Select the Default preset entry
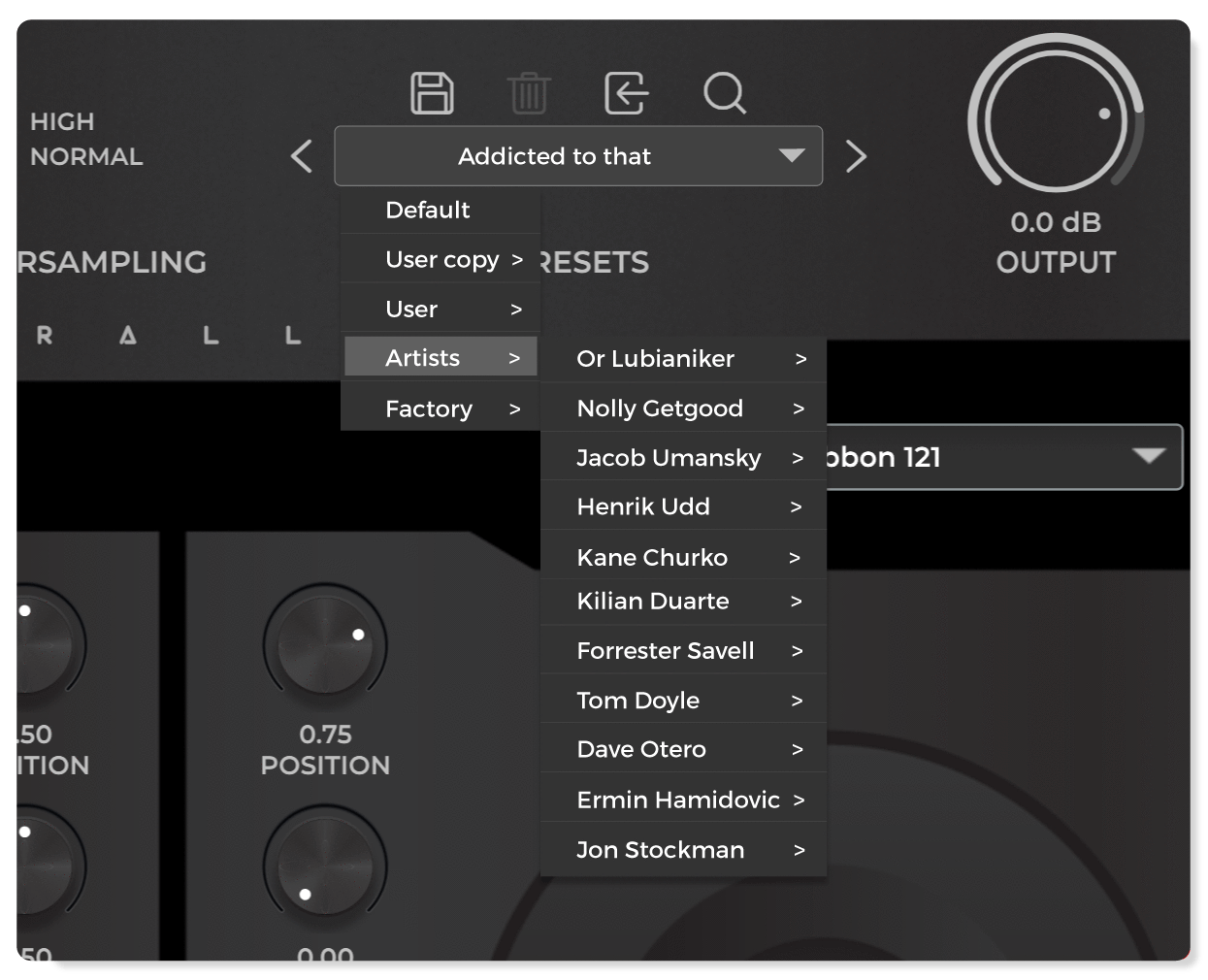1208x980 pixels. click(x=440, y=210)
